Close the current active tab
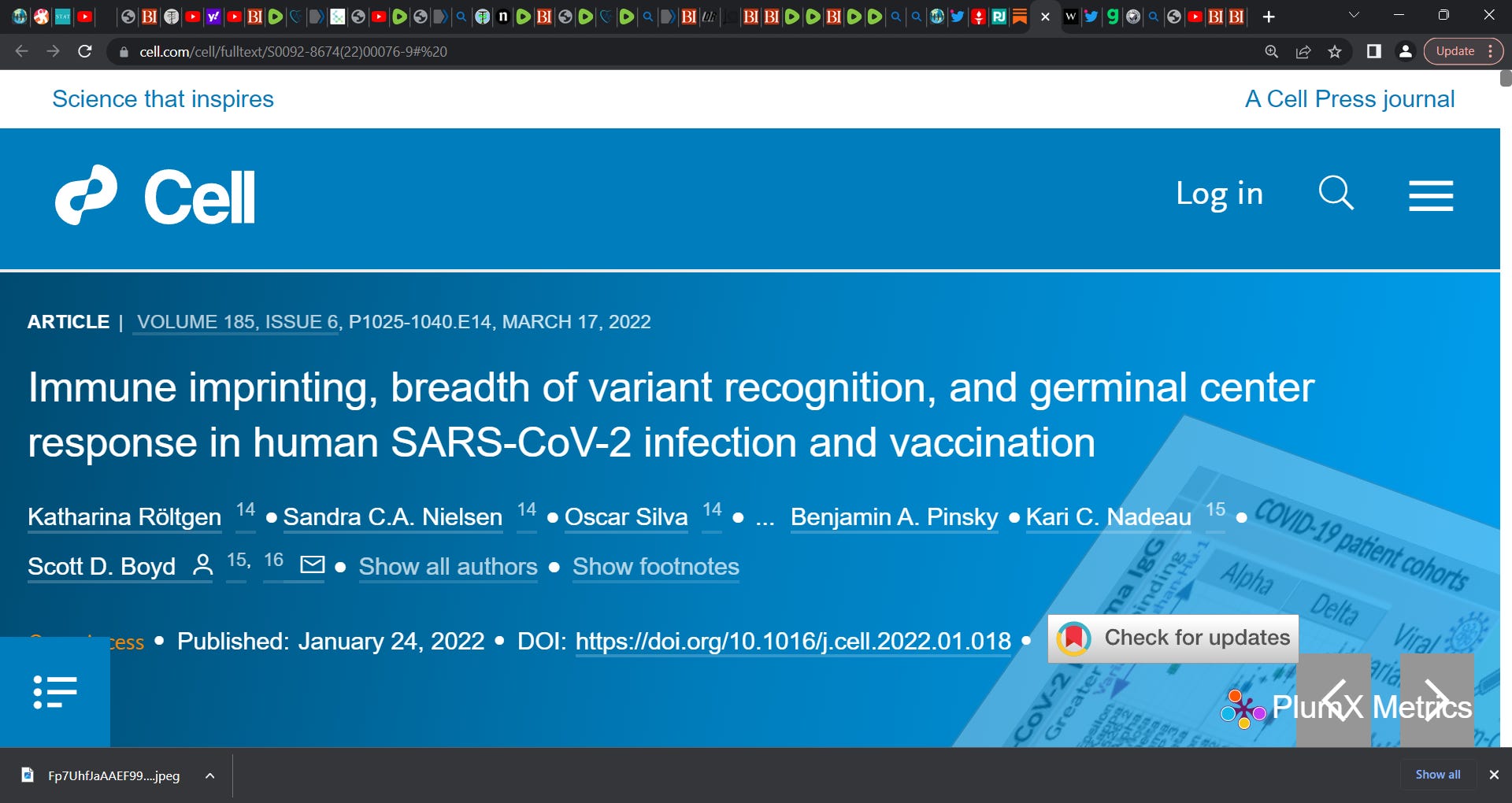1512x803 pixels. point(1045,17)
